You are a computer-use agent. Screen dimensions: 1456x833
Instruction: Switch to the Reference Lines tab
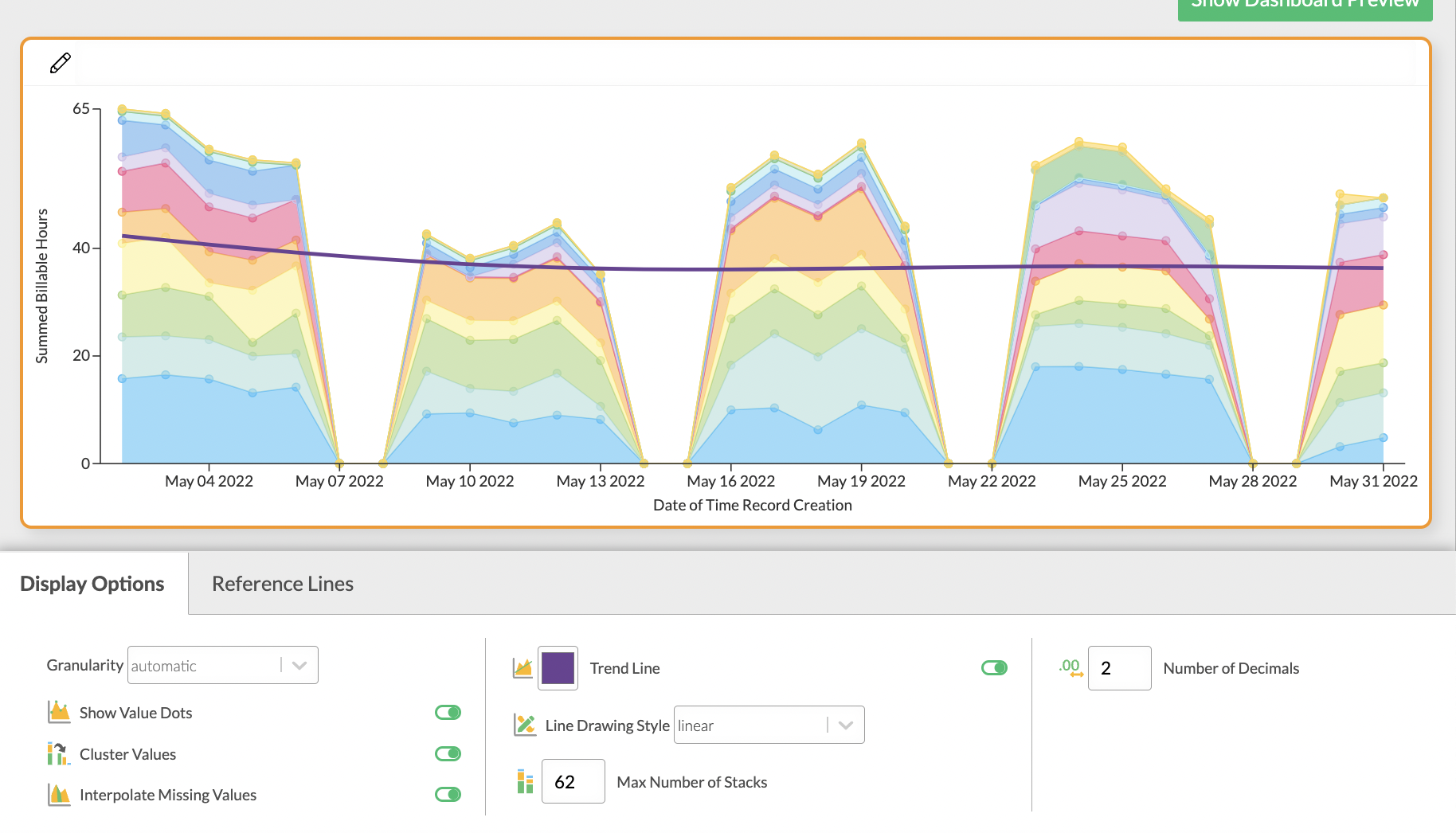click(282, 583)
